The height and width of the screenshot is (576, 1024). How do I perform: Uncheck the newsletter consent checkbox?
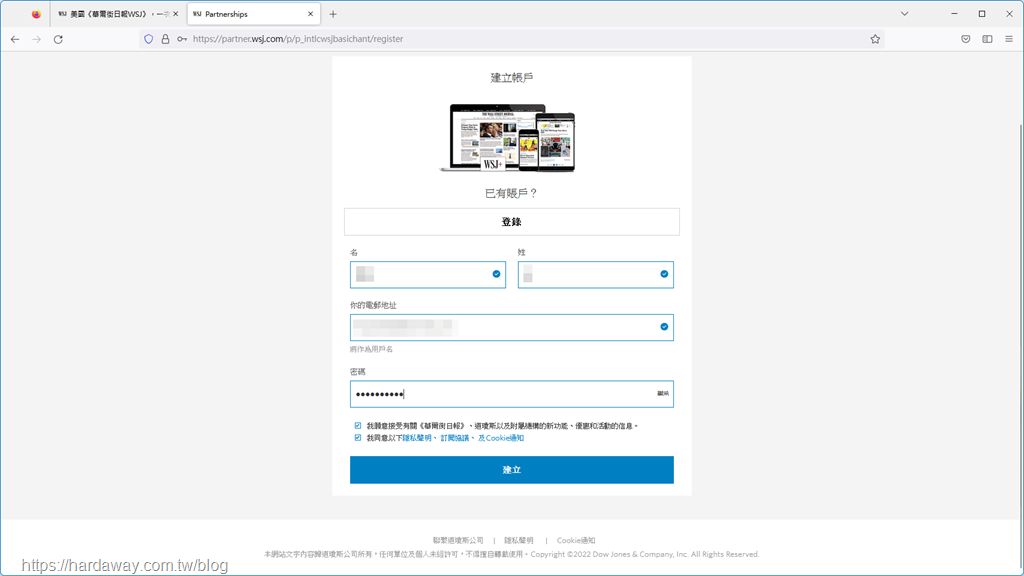point(358,426)
